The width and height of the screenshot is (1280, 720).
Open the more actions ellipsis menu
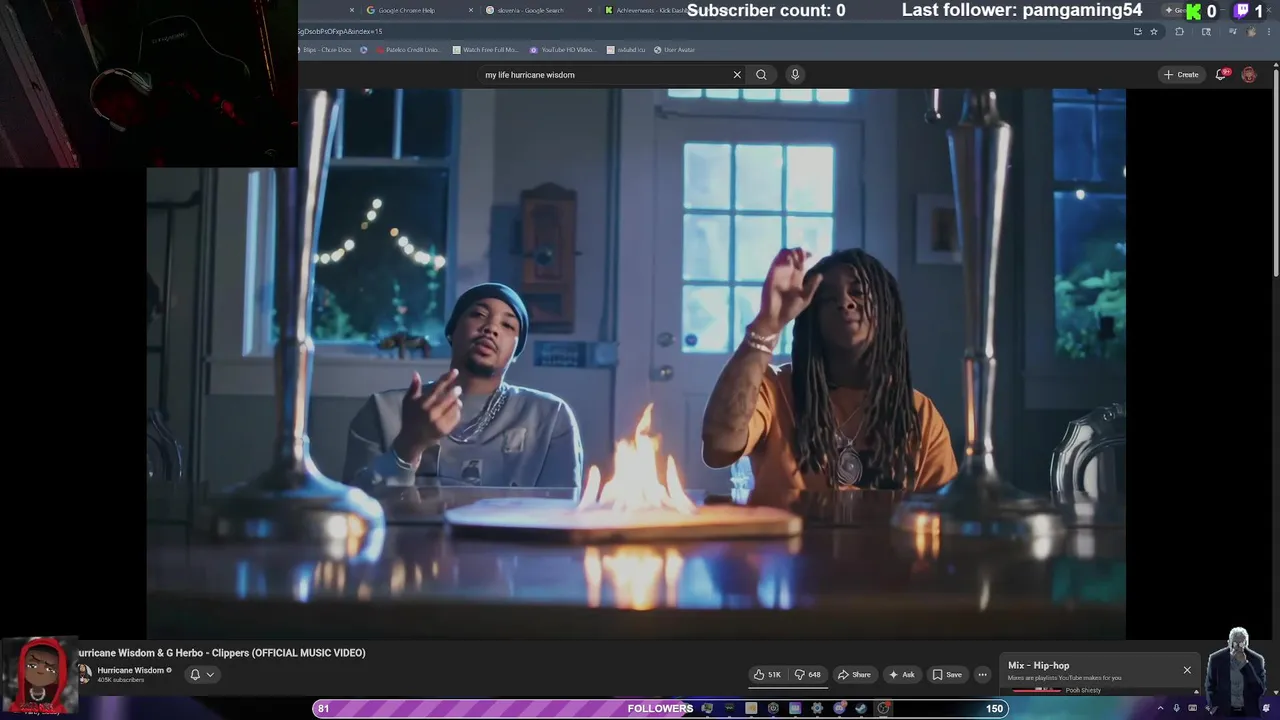[982, 674]
